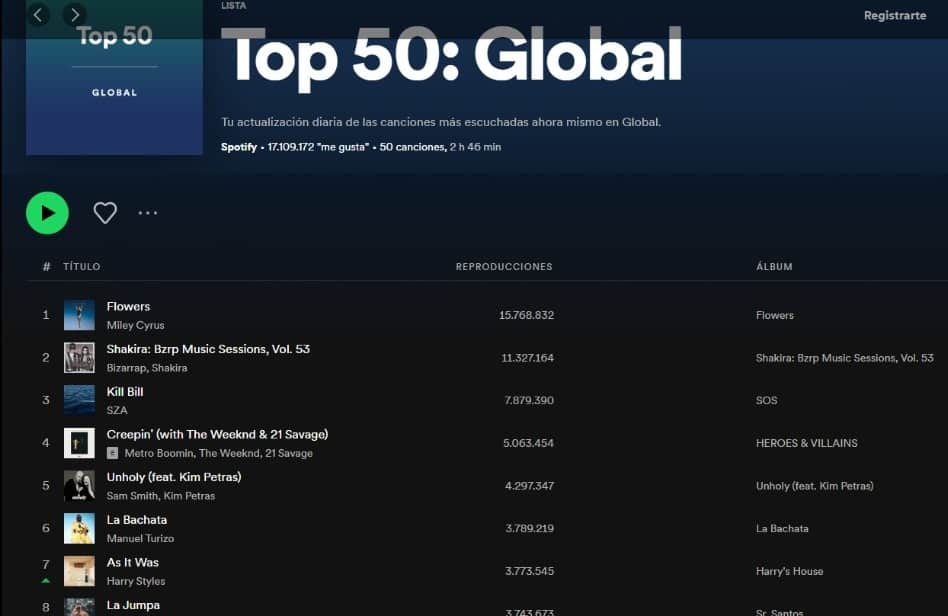Select the As It Was cover thumbnail
This screenshot has height=616, width=948.
79,571
